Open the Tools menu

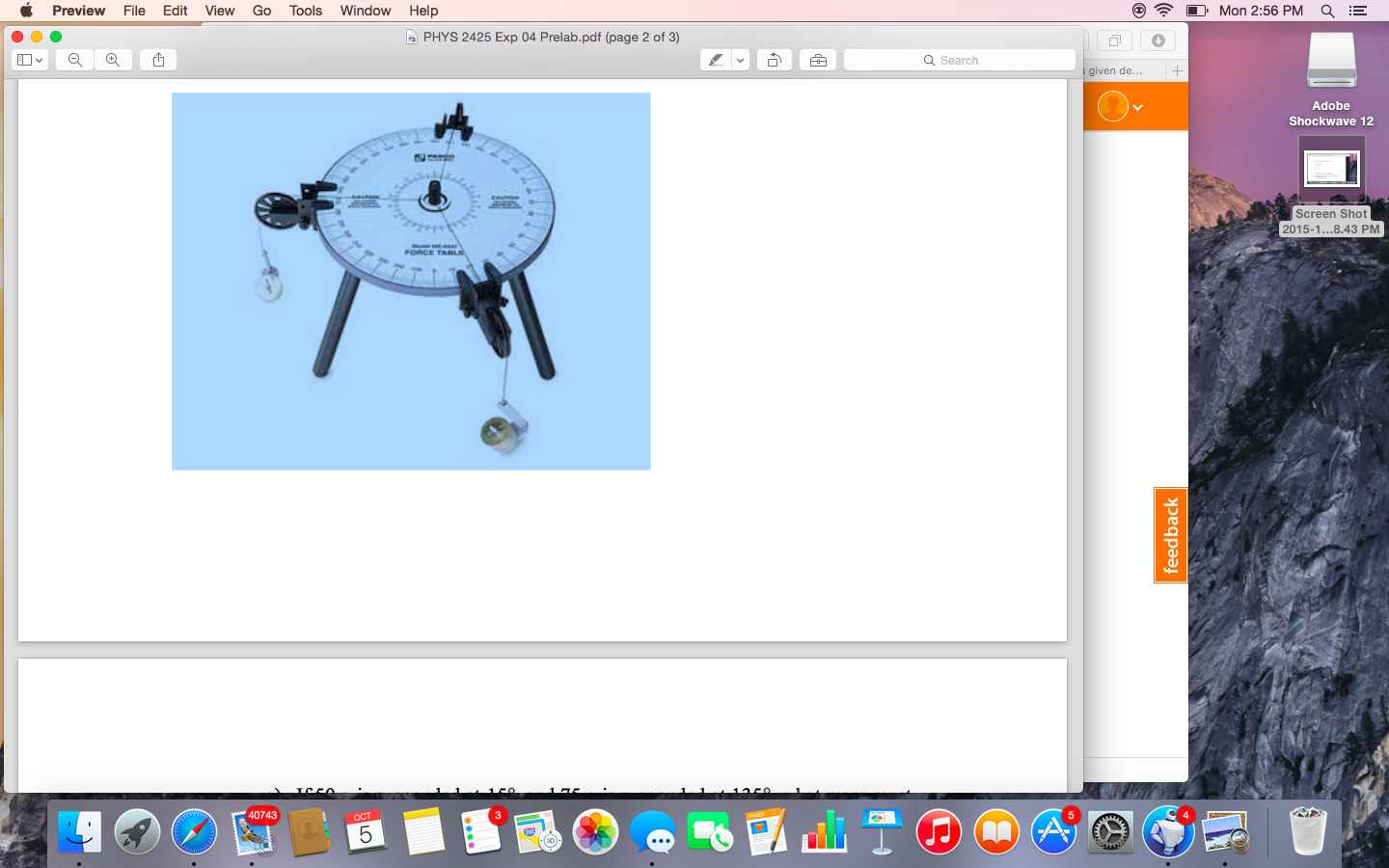pos(305,11)
